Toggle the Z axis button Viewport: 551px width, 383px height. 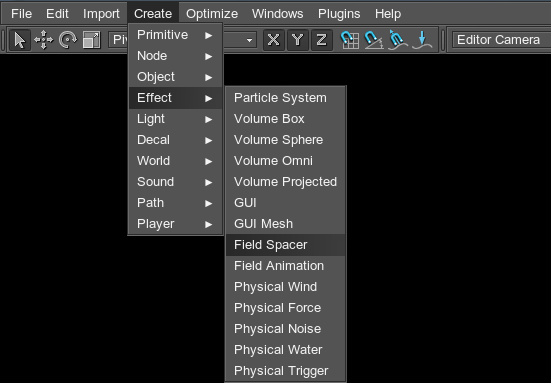(322, 40)
